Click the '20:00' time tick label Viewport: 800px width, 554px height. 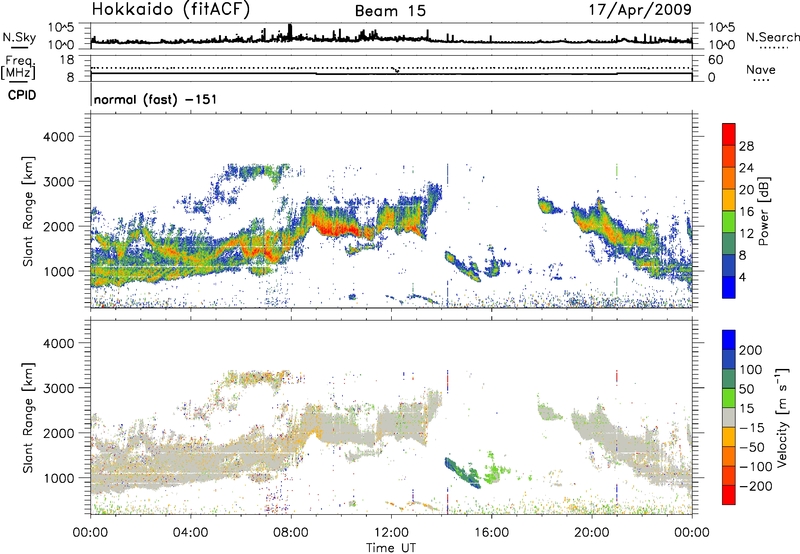592,533
